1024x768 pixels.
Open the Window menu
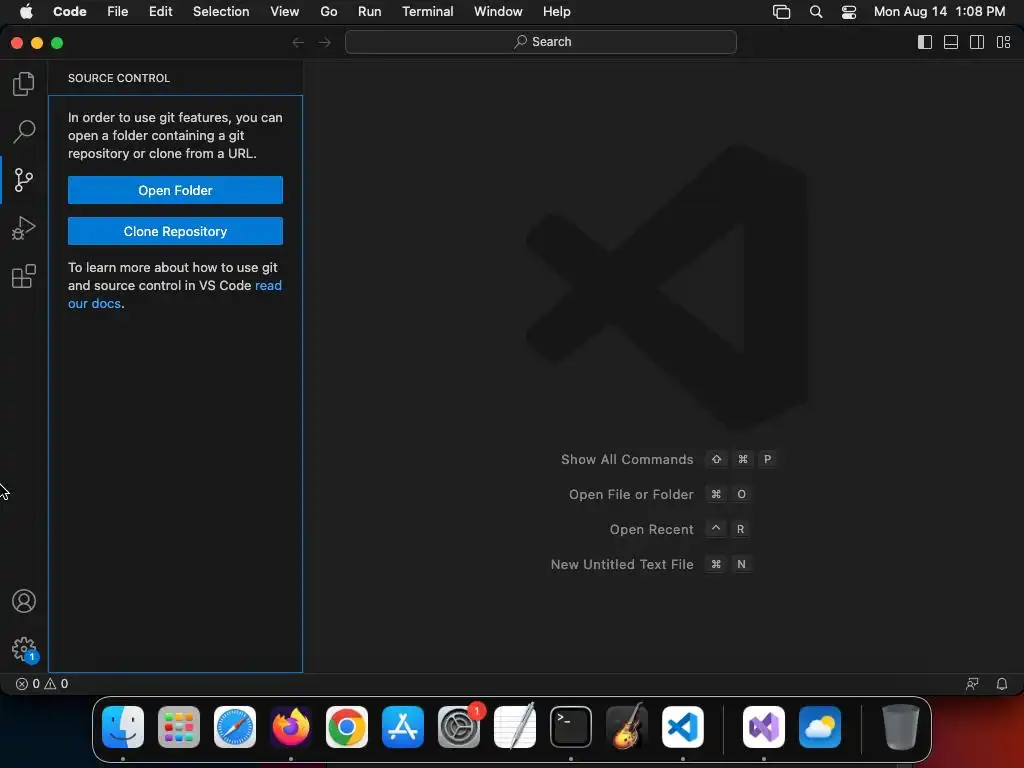tap(498, 12)
